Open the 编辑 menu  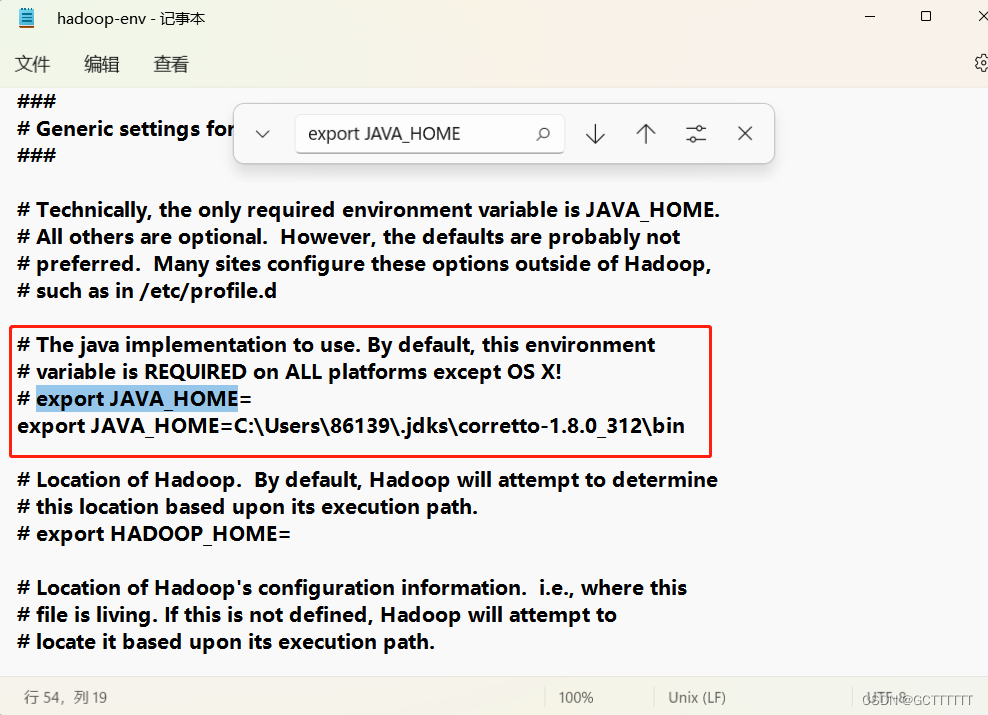(101, 64)
